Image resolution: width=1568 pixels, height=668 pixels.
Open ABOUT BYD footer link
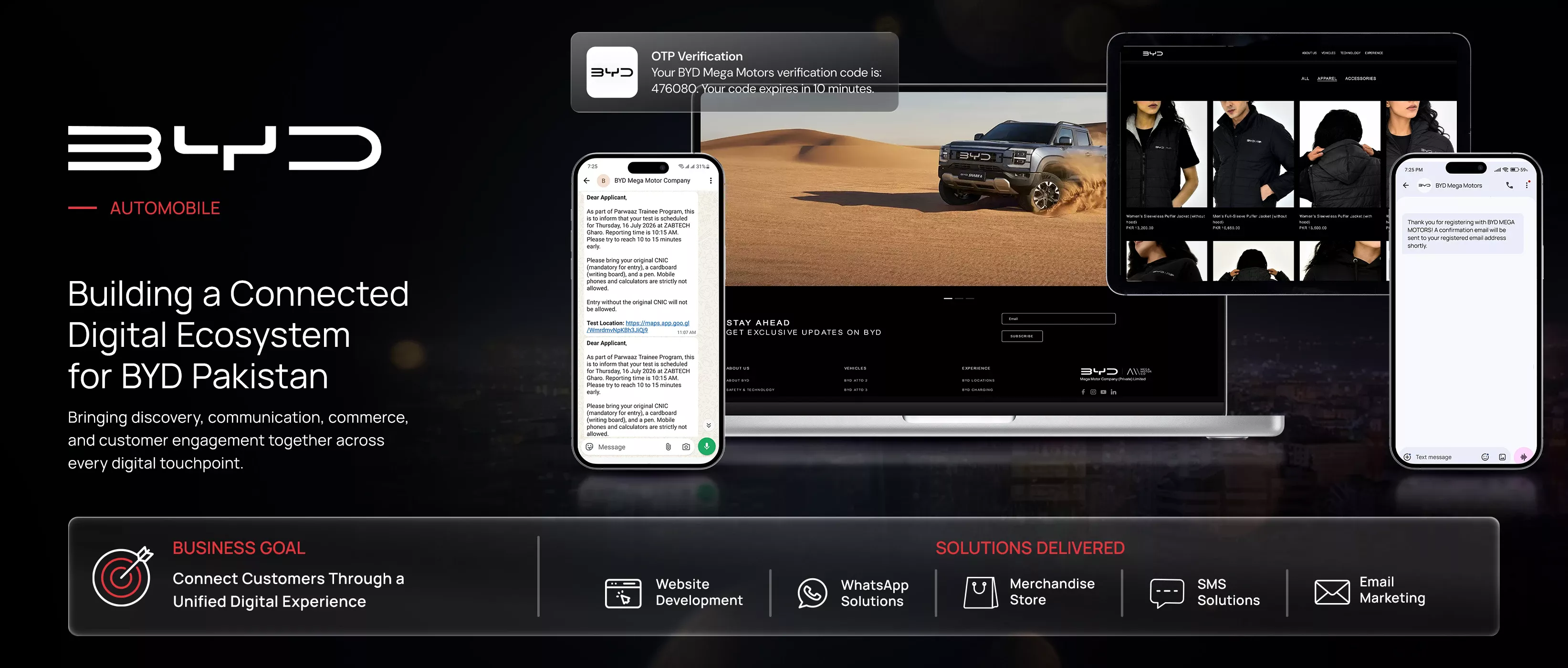click(x=737, y=380)
